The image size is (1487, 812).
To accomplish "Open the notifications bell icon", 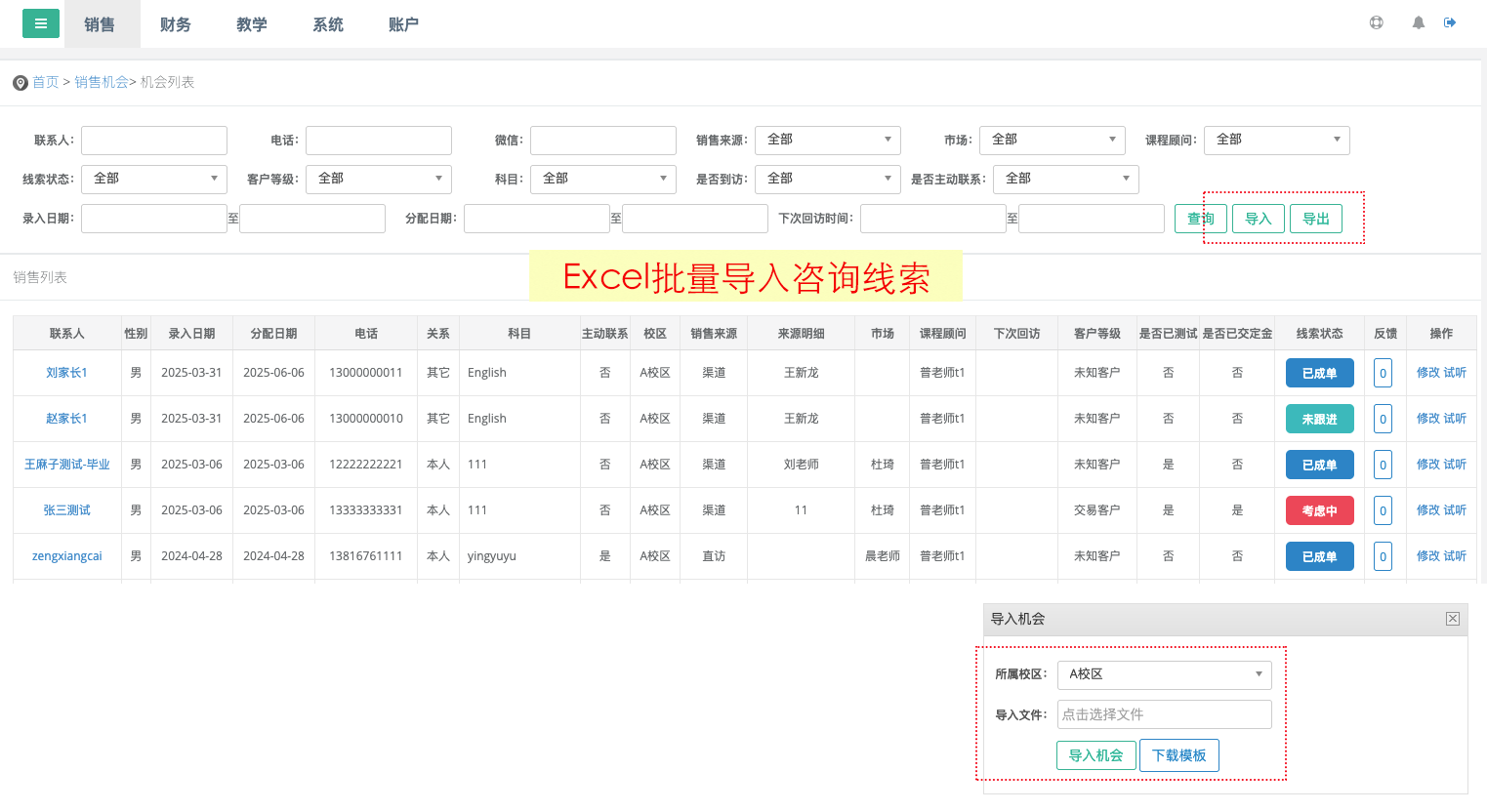I will coord(1419,22).
